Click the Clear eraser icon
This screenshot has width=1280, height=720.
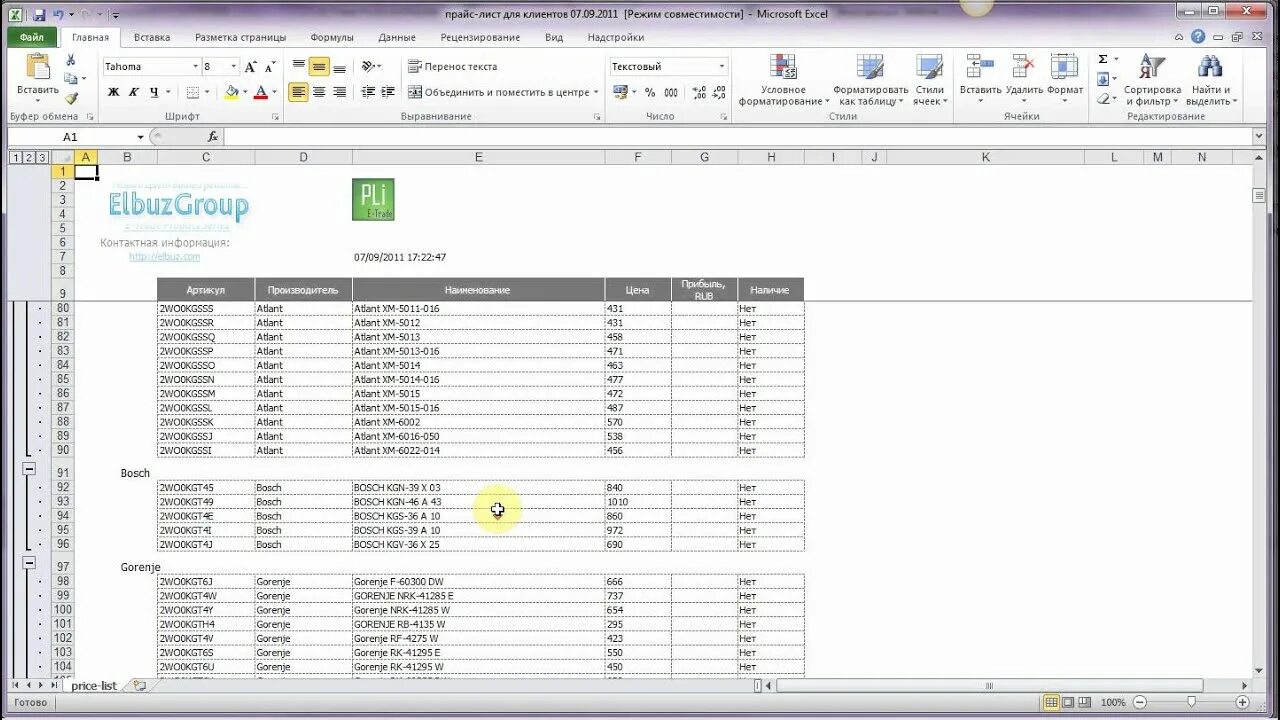[1103, 98]
